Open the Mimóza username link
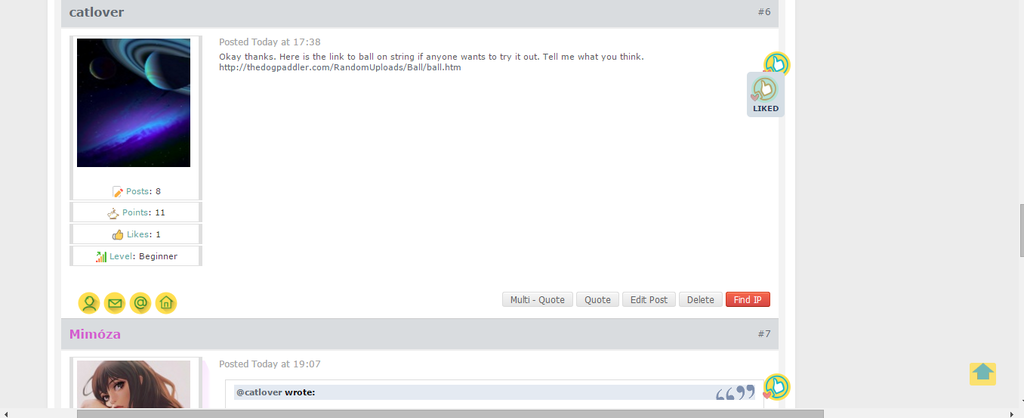This screenshot has height=418, width=1024. click(95, 334)
